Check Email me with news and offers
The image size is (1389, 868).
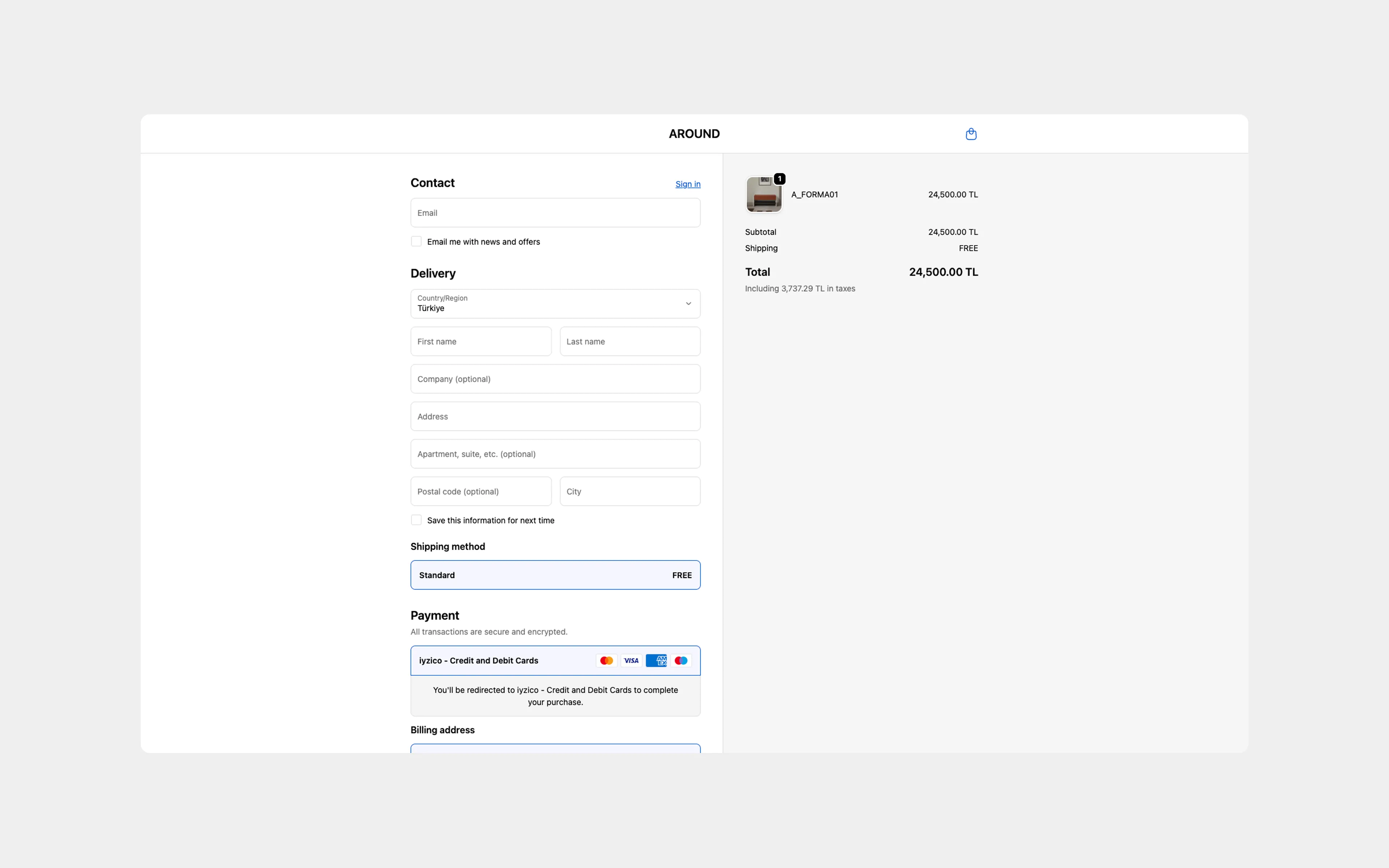coord(416,242)
